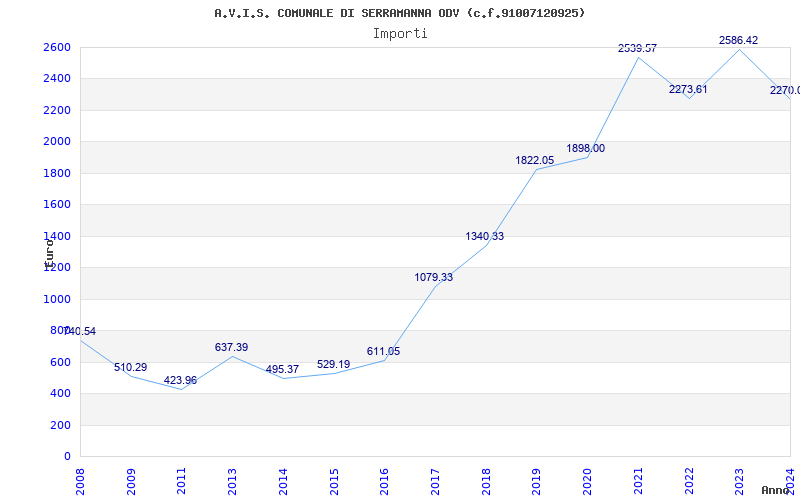Click the Euro axis title
This screenshot has height=500, width=800.
click(49, 254)
